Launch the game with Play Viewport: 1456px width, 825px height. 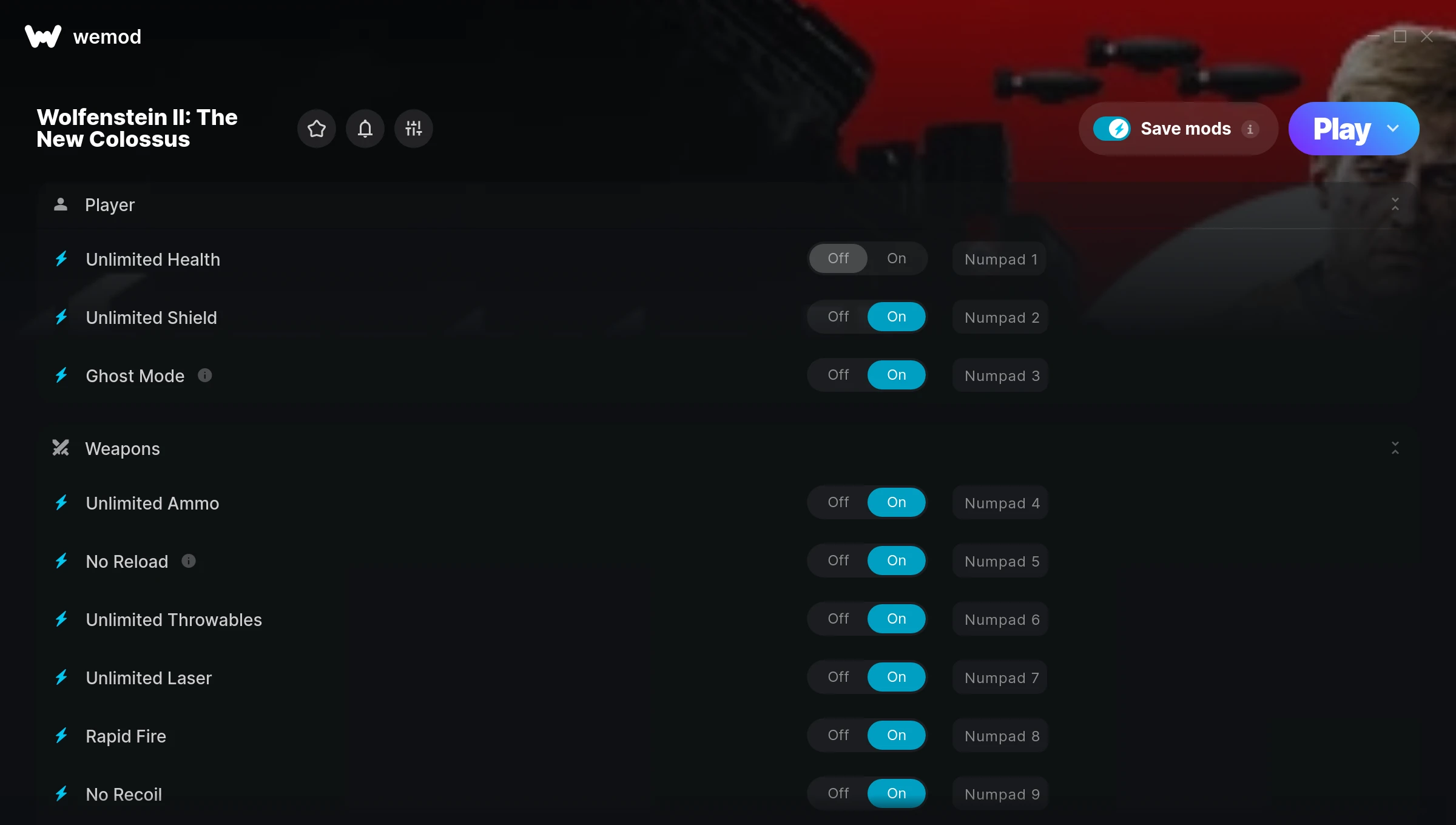coord(1341,129)
